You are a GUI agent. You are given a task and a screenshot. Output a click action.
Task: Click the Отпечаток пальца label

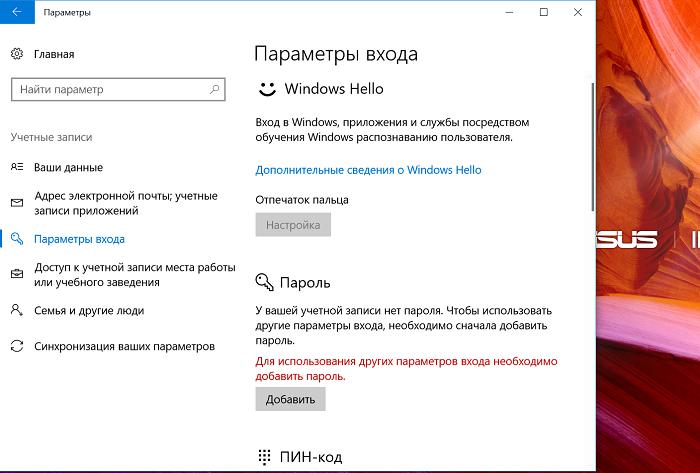click(302, 200)
